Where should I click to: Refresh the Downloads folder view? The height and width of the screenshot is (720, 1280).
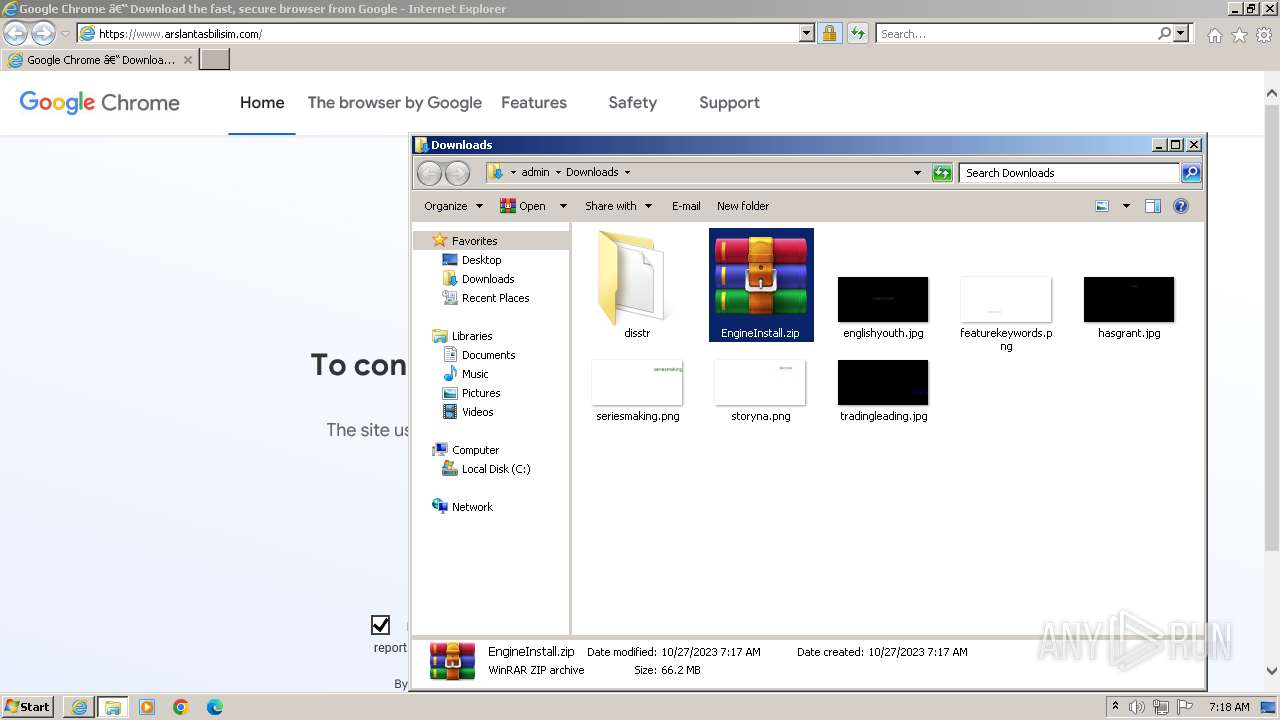tap(942, 173)
